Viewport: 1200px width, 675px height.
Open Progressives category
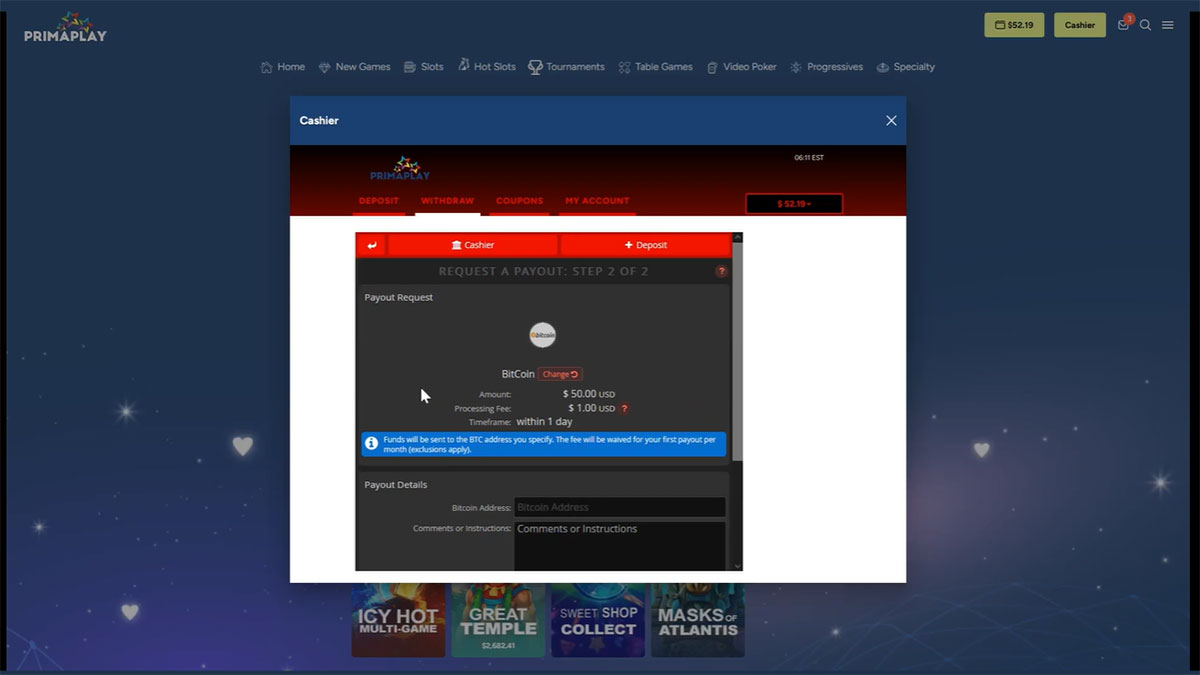click(x=826, y=67)
